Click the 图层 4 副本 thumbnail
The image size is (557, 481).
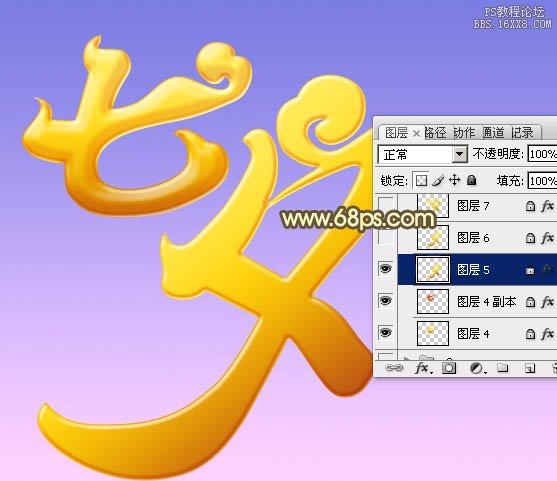(x=433, y=302)
